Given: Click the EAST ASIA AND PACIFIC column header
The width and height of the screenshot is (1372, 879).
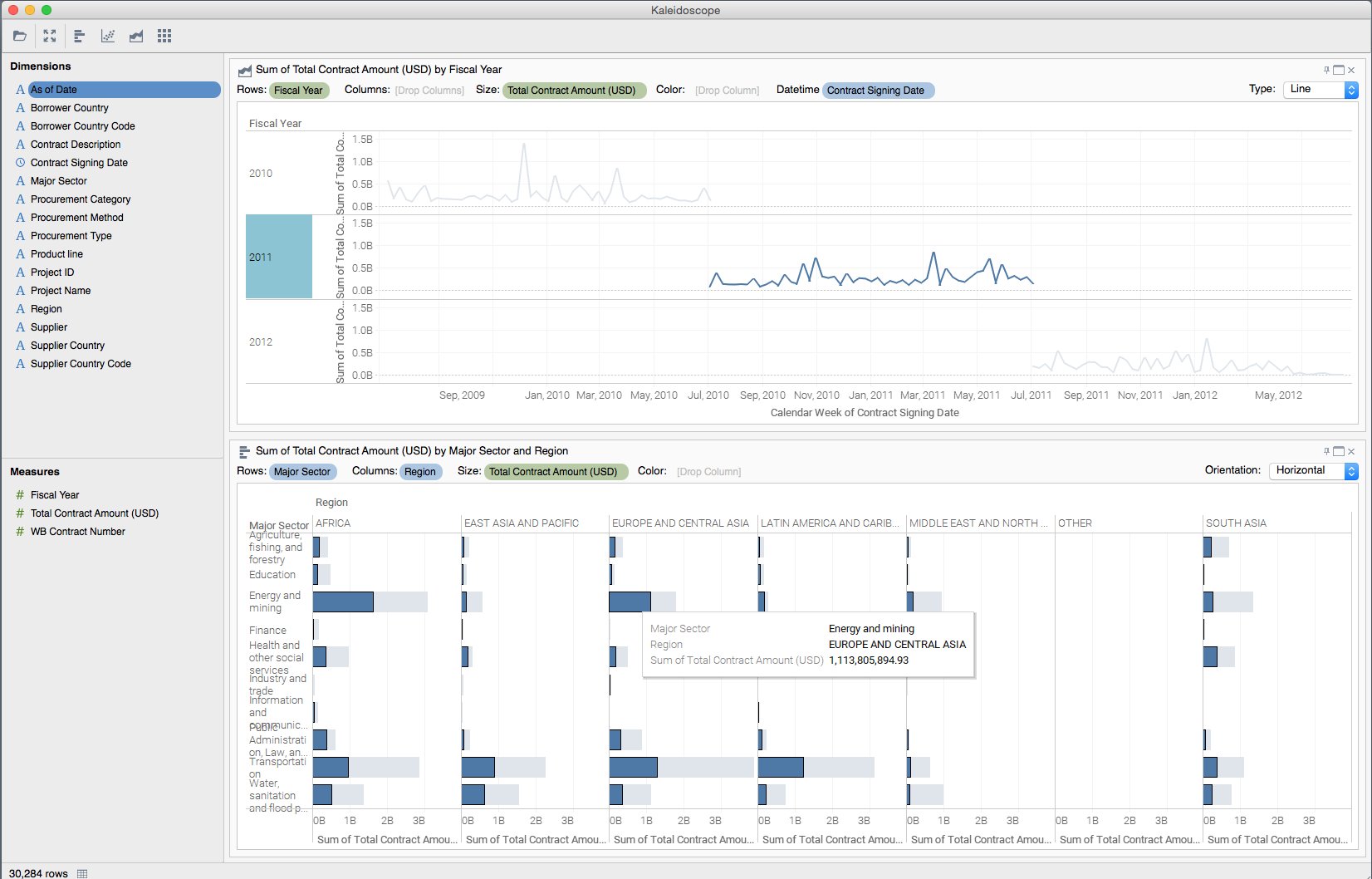Looking at the screenshot, I should point(522,523).
